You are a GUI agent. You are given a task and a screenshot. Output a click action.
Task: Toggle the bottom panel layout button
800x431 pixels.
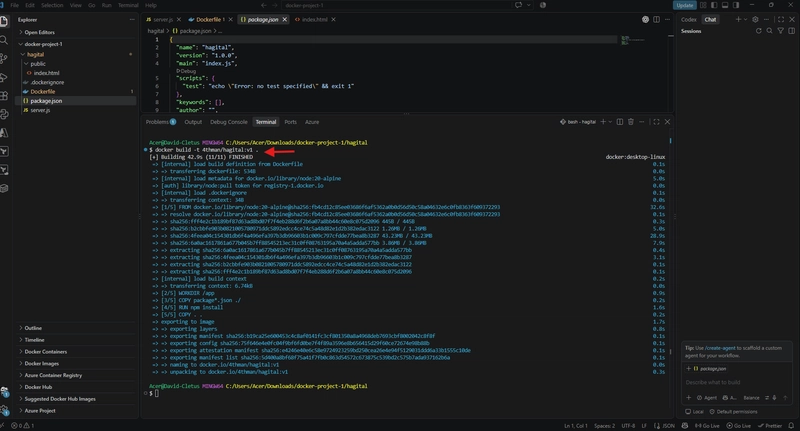click(x=724, y=5)
